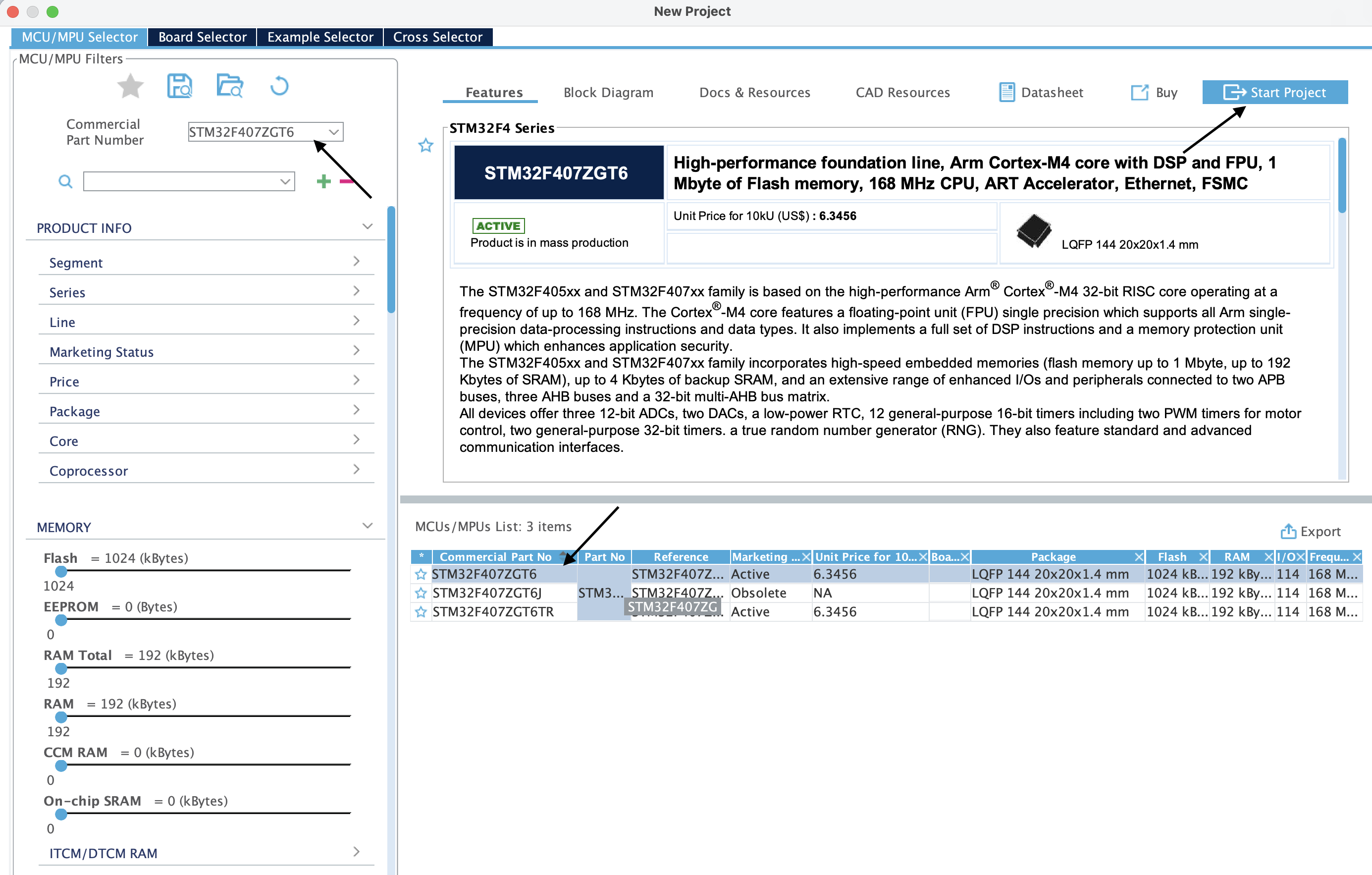The image size is (1372, 875).
Task: Click the green plus add filter icon
Action: (x=323, y=181)
